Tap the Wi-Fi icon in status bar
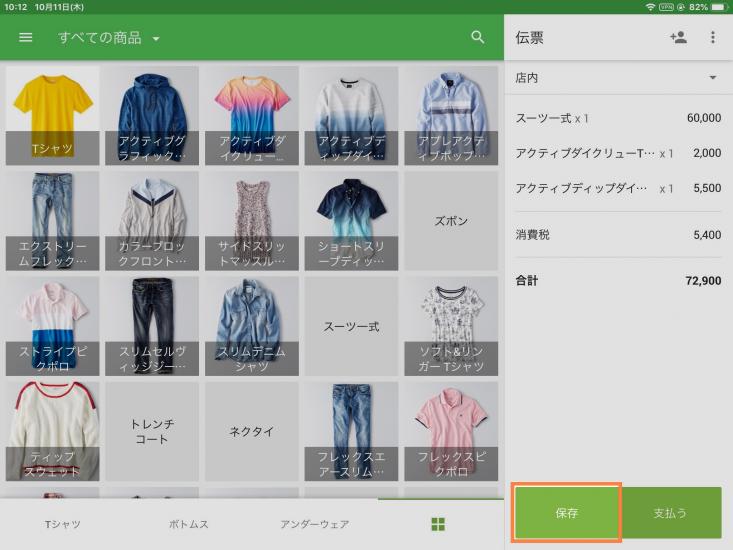The height and width of the screenshot is (550, 733). (x=650, y=7)
